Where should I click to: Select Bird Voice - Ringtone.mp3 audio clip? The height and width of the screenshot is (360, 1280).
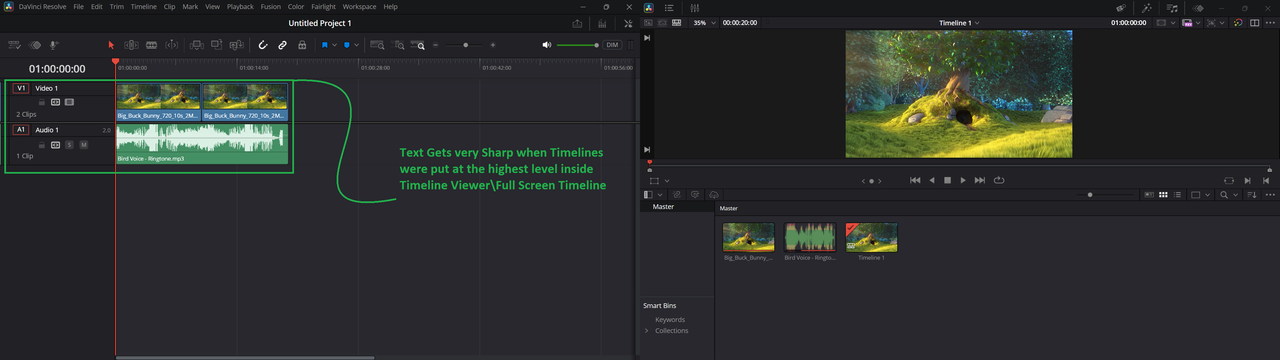[x=202, y=144]
